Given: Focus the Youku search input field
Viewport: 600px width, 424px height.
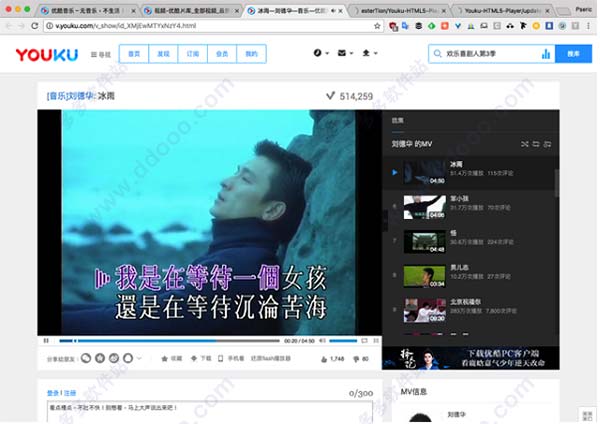Looking at the screenshot, I should click(492, 54).
